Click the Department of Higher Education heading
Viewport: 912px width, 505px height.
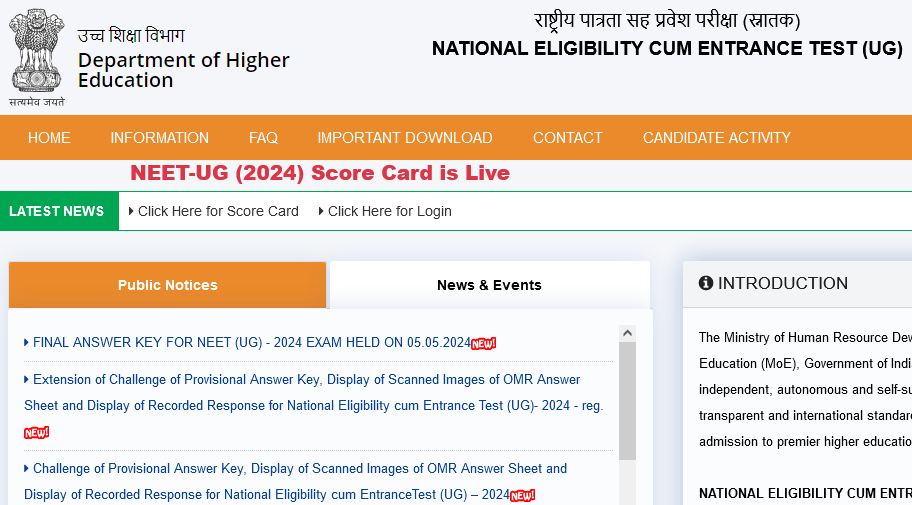pyautogui.click(x=183, y=70)
